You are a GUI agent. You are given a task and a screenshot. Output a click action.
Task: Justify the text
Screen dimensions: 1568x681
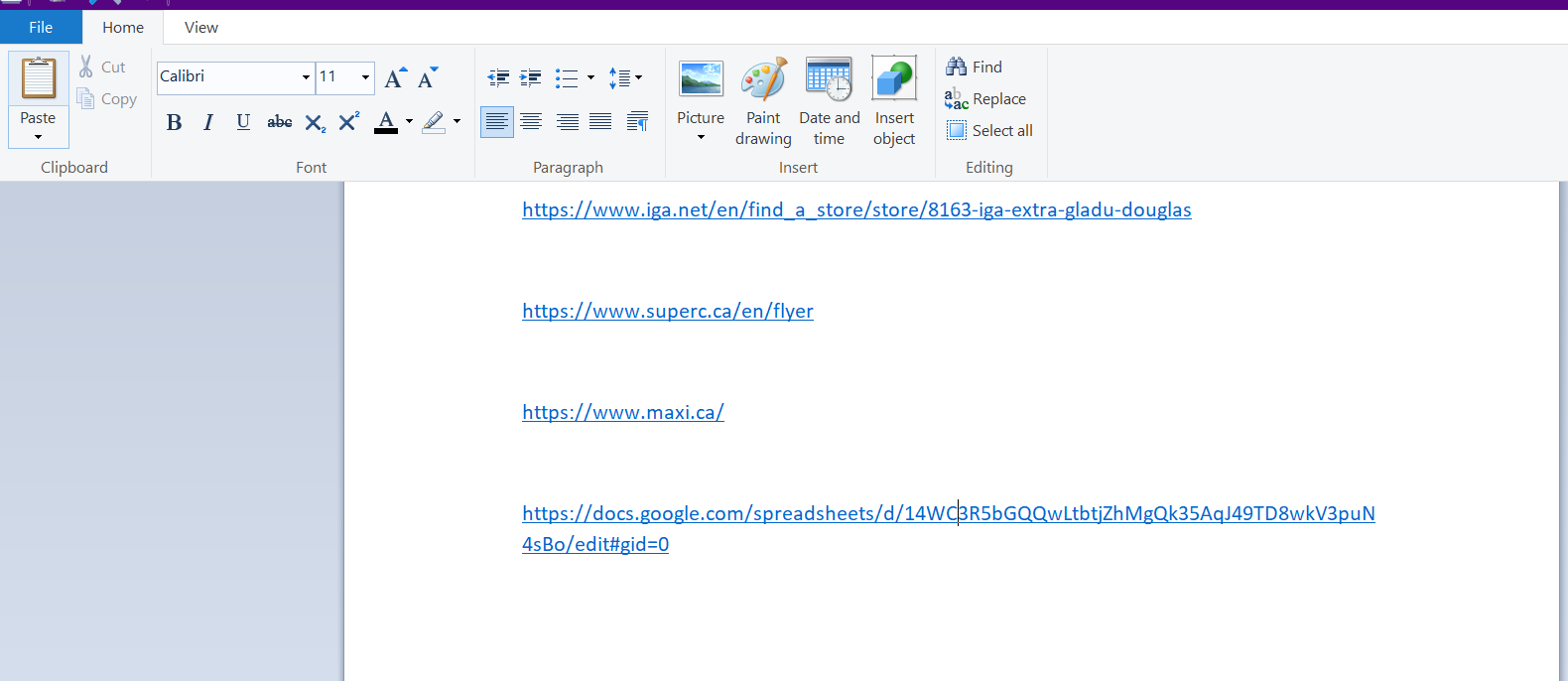point(600,122)
